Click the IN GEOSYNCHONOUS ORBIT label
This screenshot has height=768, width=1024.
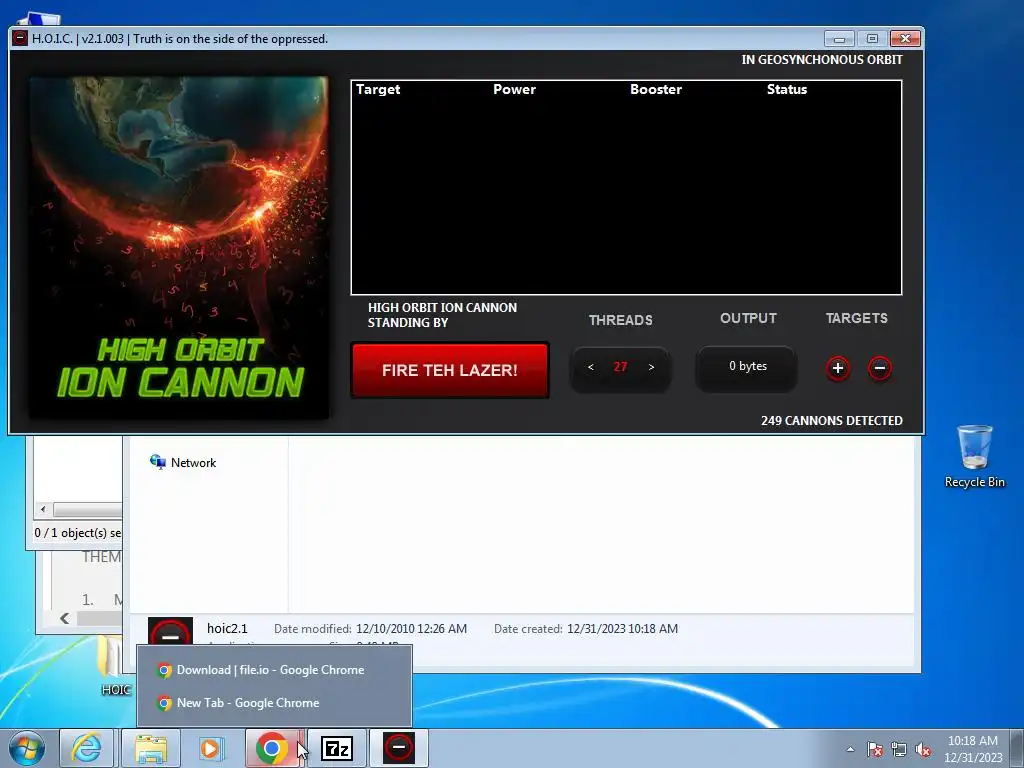click(x=822, y=59)
